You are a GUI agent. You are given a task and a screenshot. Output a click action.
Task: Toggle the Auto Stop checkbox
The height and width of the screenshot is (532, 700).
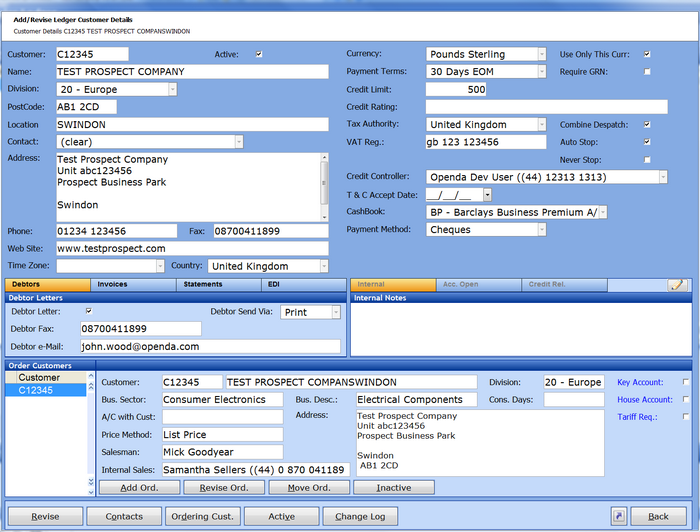(x=647, y=142)
